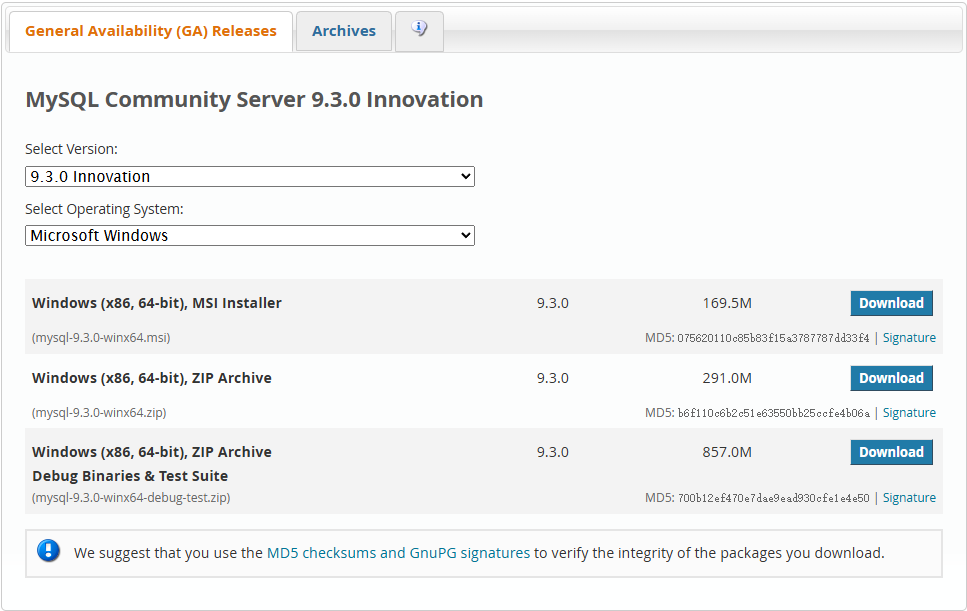This screenshot has width=967, height=611.
Task: Click the blue exclamation notice icon
Action: pyautogui.click(x=49, y=551)
